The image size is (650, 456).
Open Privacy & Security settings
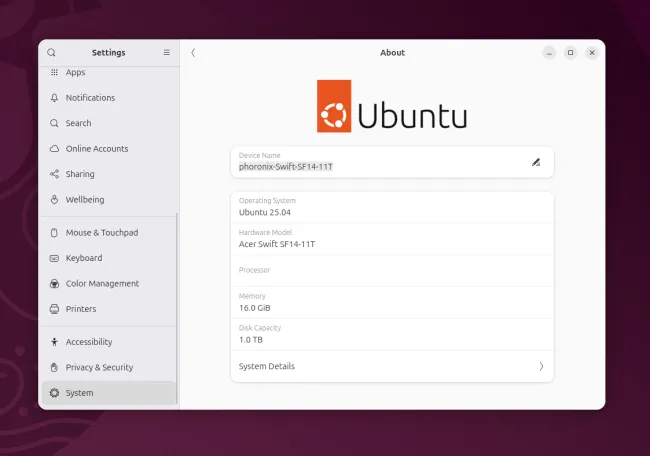pos(99,368)
